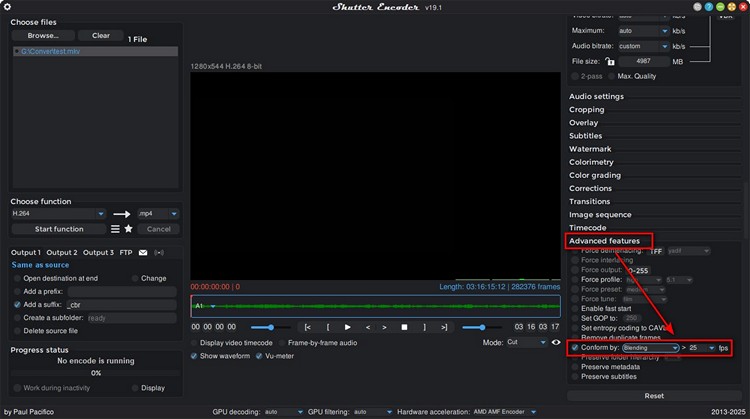Click Same as source destination link

tap(40, 265)
